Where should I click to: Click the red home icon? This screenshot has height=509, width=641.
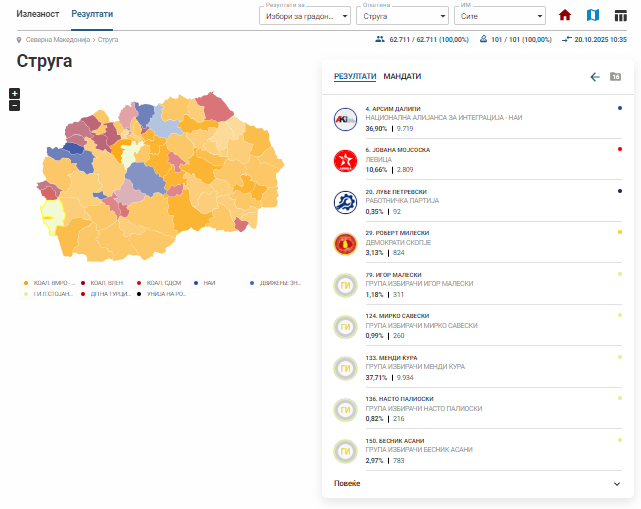tap(565, 16)
